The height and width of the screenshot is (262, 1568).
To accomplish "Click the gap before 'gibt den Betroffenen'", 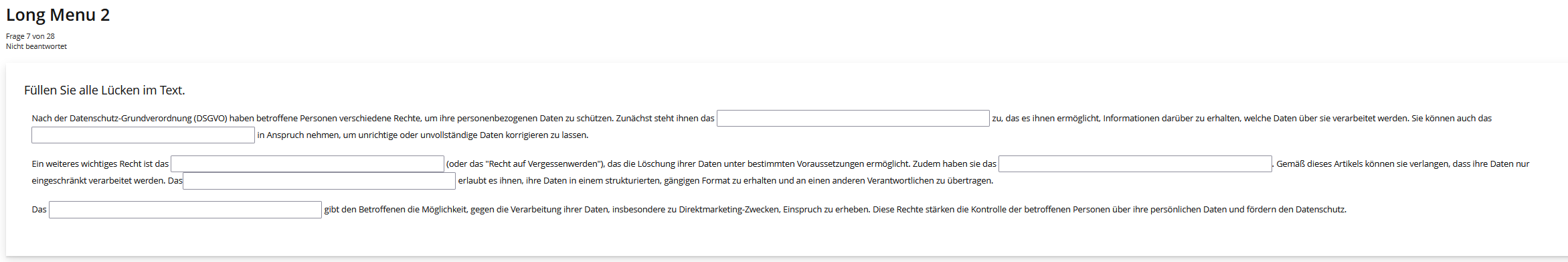I will [x=185, y=210].
